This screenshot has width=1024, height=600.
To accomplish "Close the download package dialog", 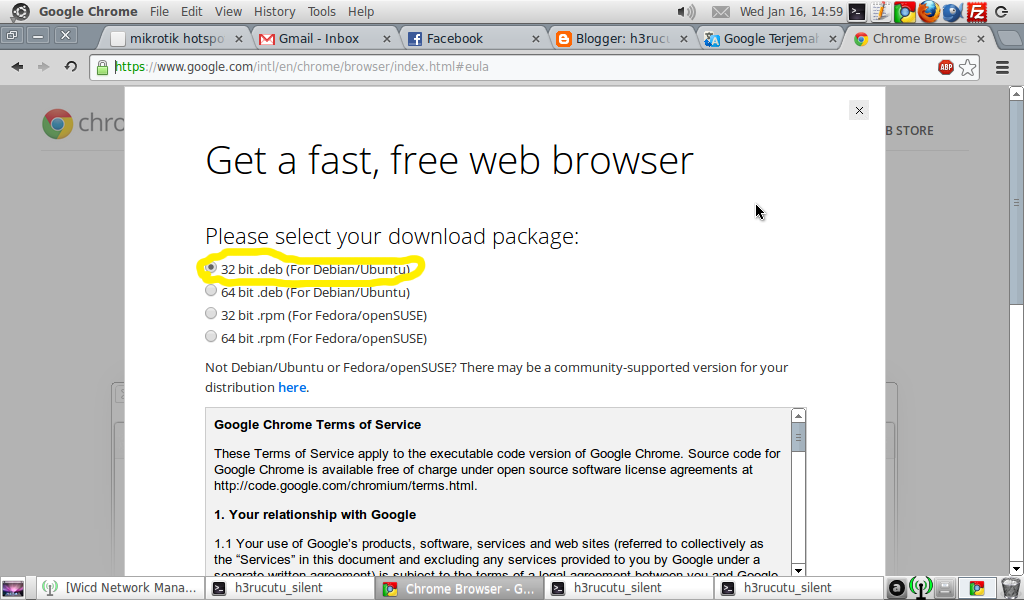I will pos(859,110).
